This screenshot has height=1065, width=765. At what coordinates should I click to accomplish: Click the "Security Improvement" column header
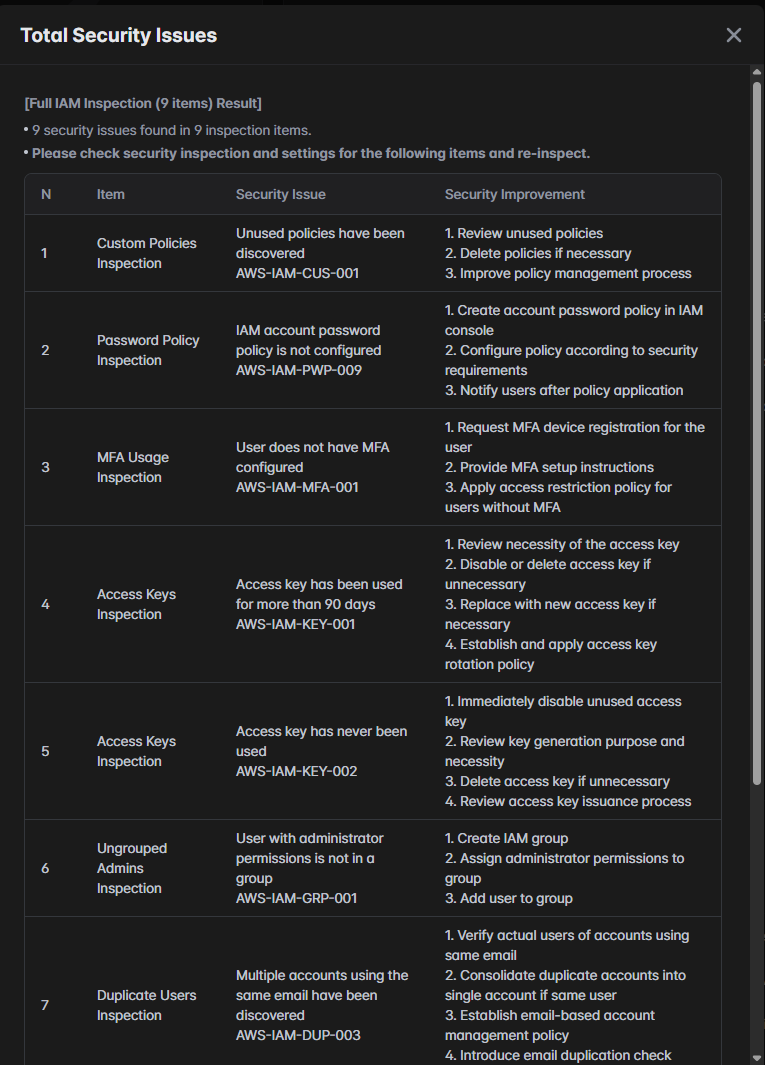point(515,194)
